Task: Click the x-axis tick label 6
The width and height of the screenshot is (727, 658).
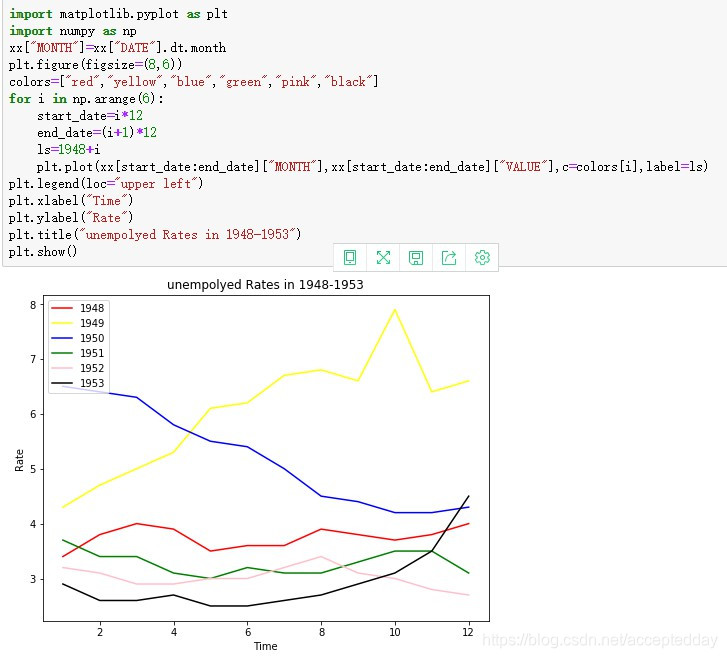Action: point(248,632)
